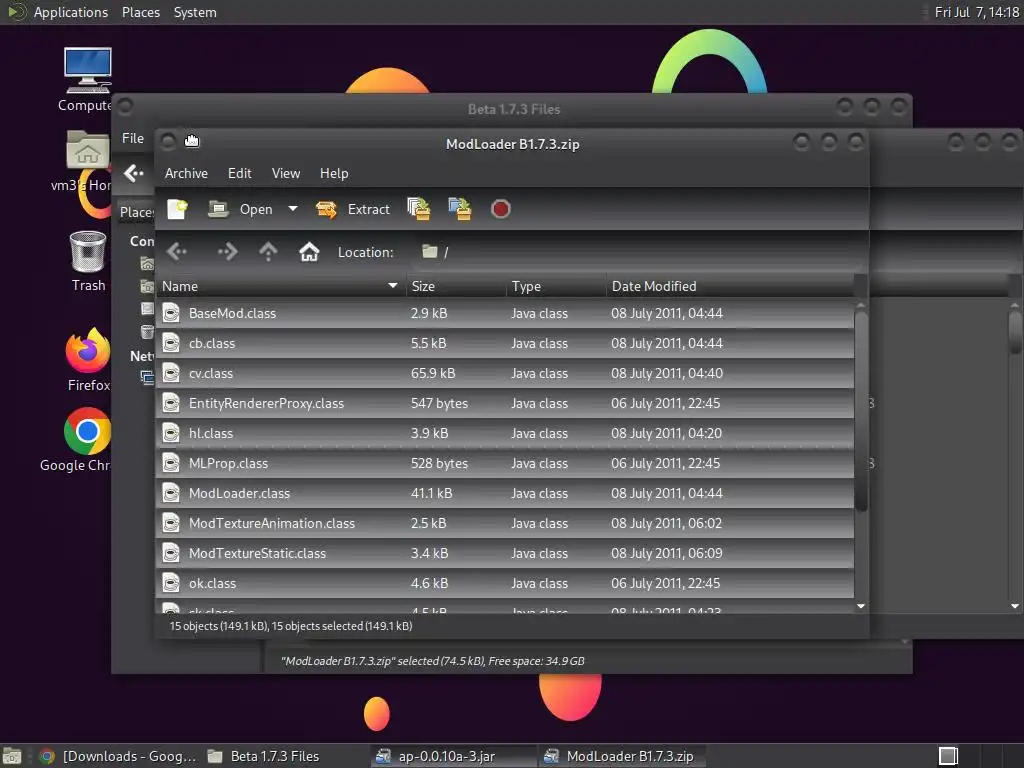The image size is (1024, 768).
Task: Launch Google Chrome from desktop
Action: [x=78, y=440]
